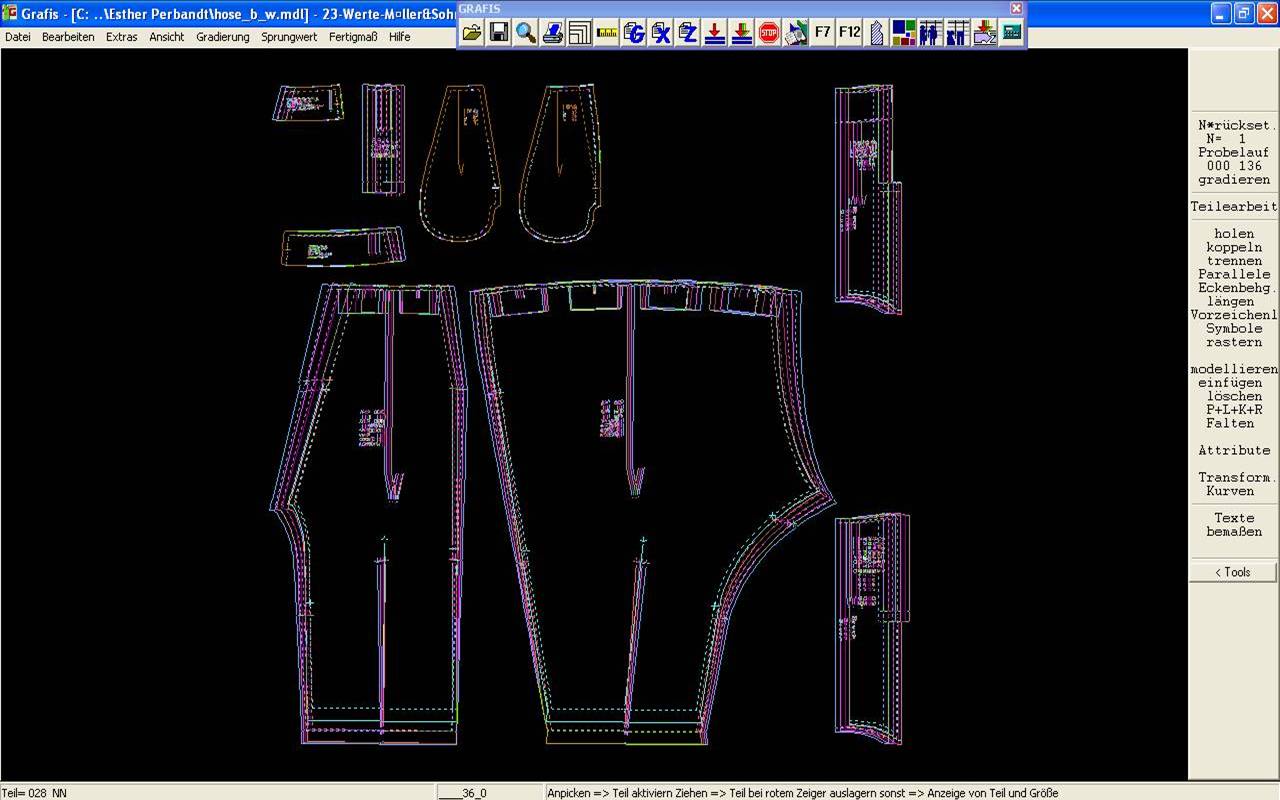Viewport: 1280px width, 800px height.
Task: Click the printer icon
Action: coord(553,33)
